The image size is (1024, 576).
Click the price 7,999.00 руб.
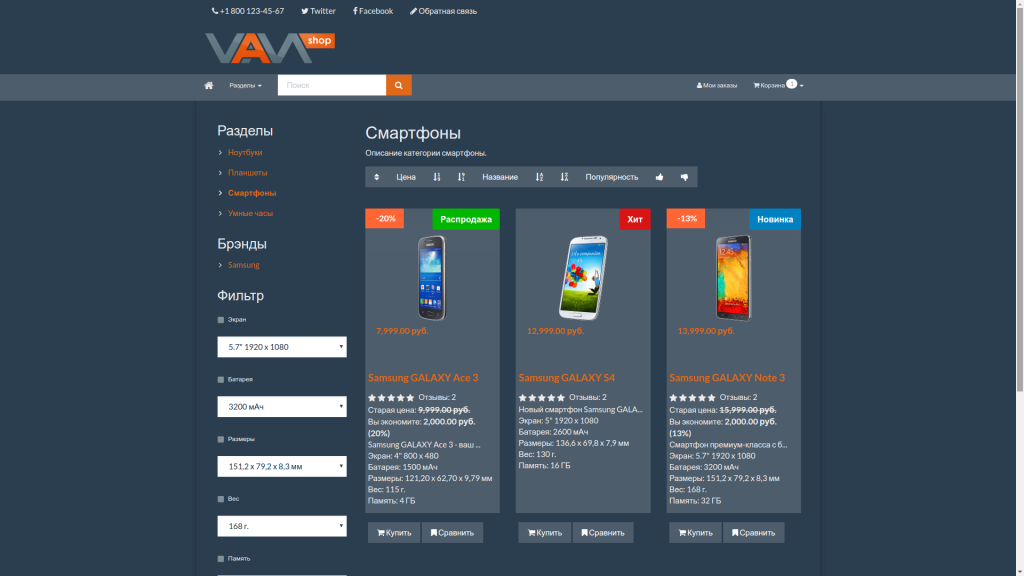pos(402,331)
